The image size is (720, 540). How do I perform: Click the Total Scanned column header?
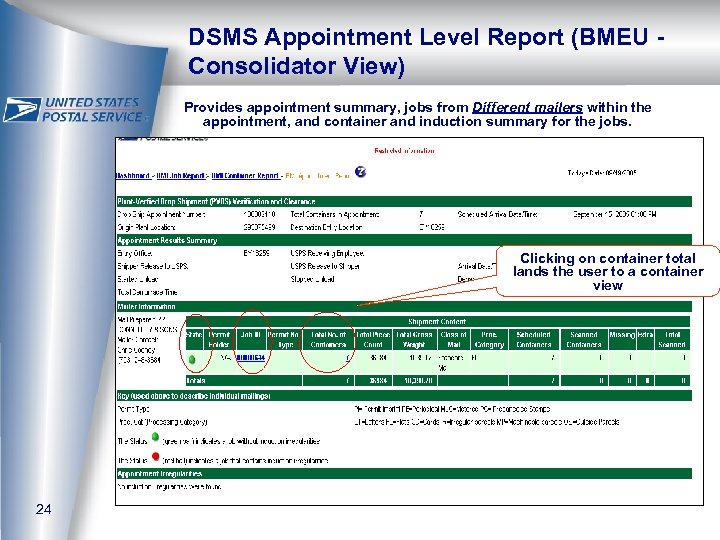(672, 339)
